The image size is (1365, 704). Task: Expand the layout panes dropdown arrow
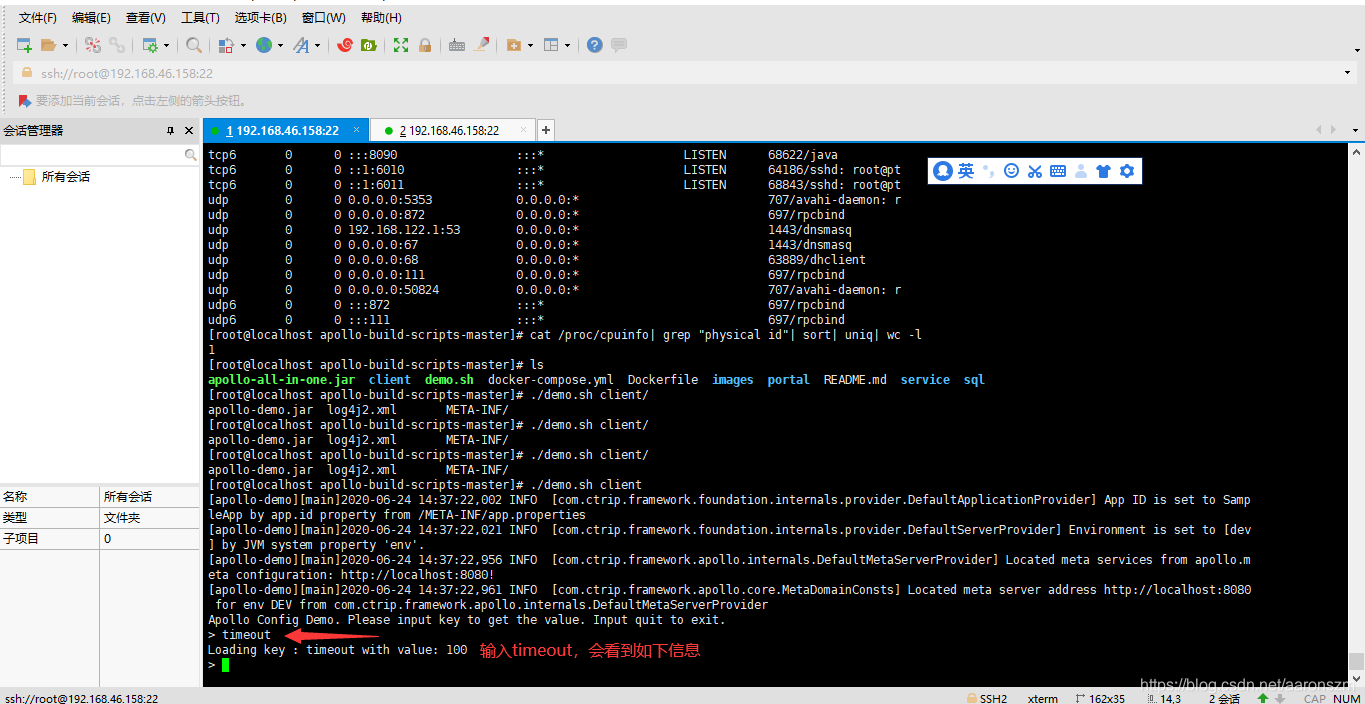coord(568,45)
